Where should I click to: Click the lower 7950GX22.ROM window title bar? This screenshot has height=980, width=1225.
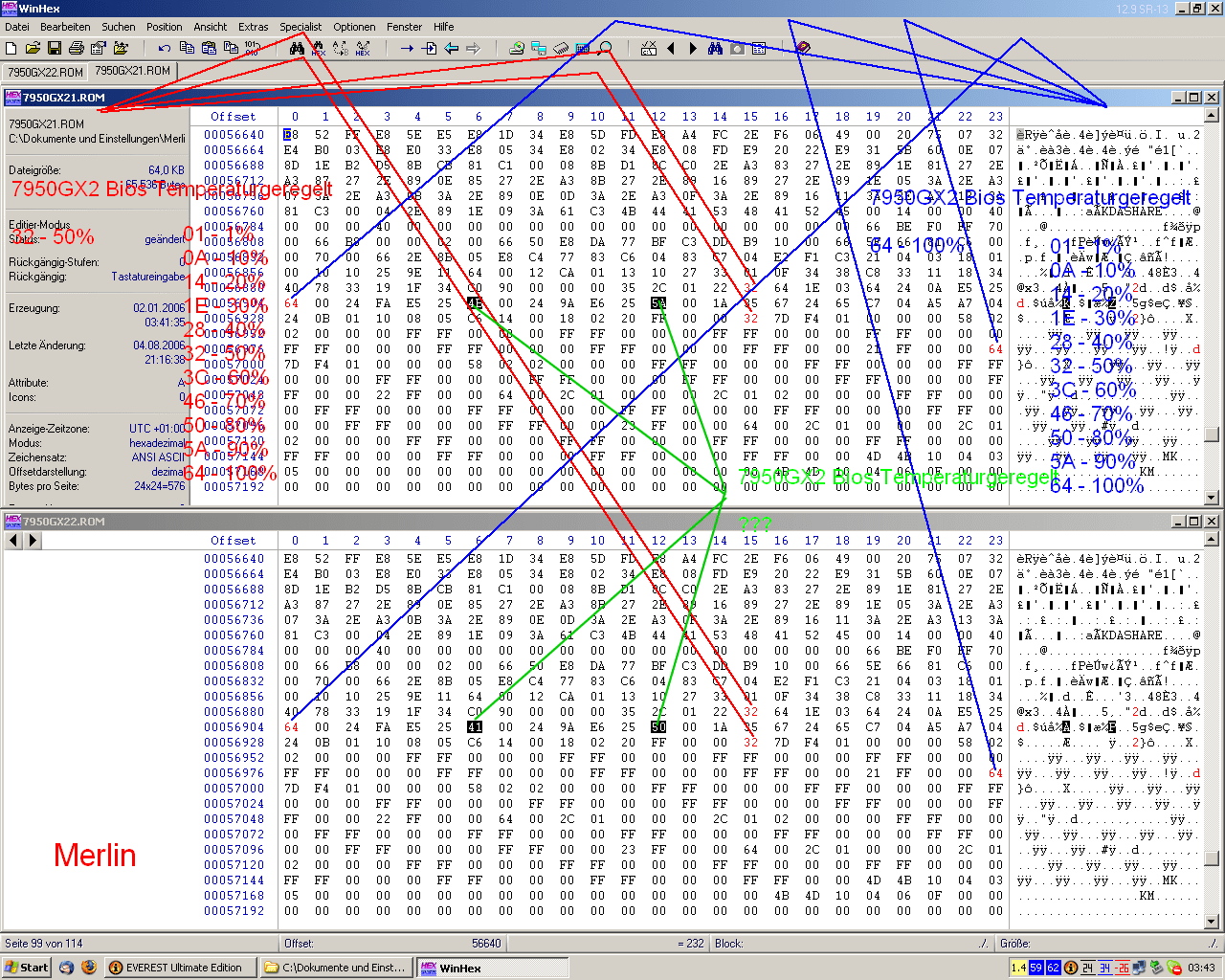click(612, 522)
